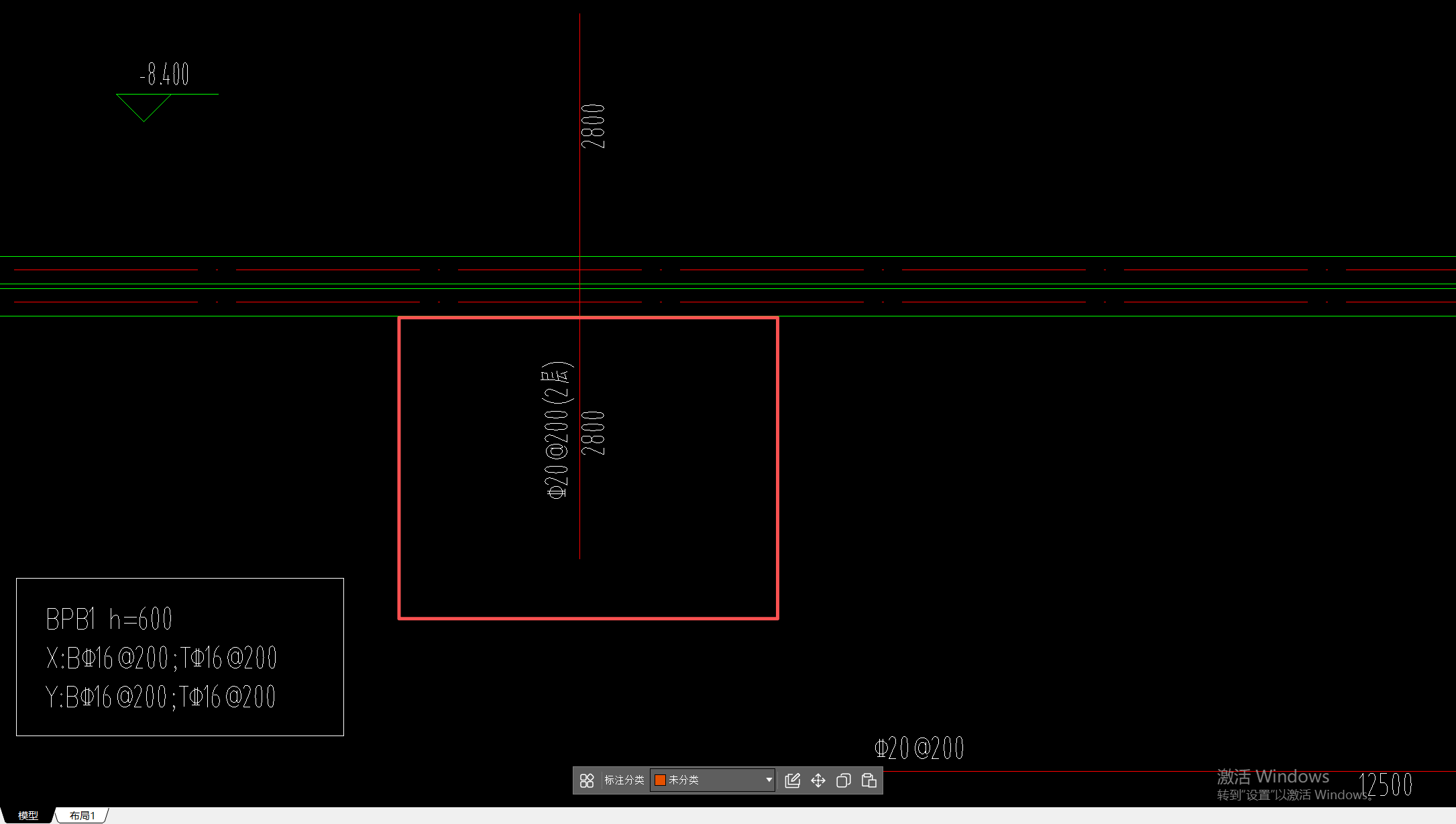Click the -8.400 elevation label
The image size is (1456, 824).
164,74
